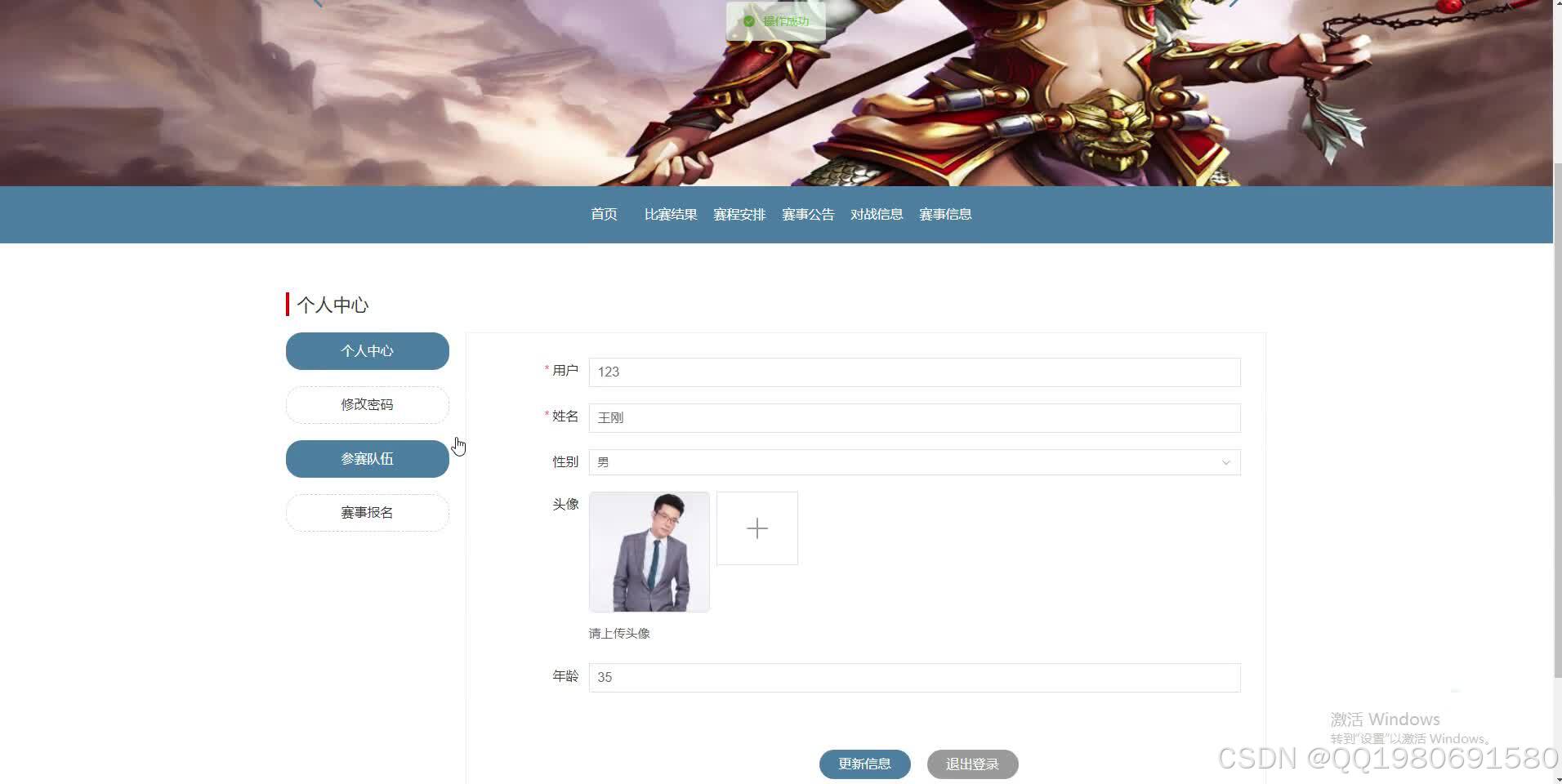
Task: Open 赛事报名 from the sidebar
Action: tap(367, 512)
